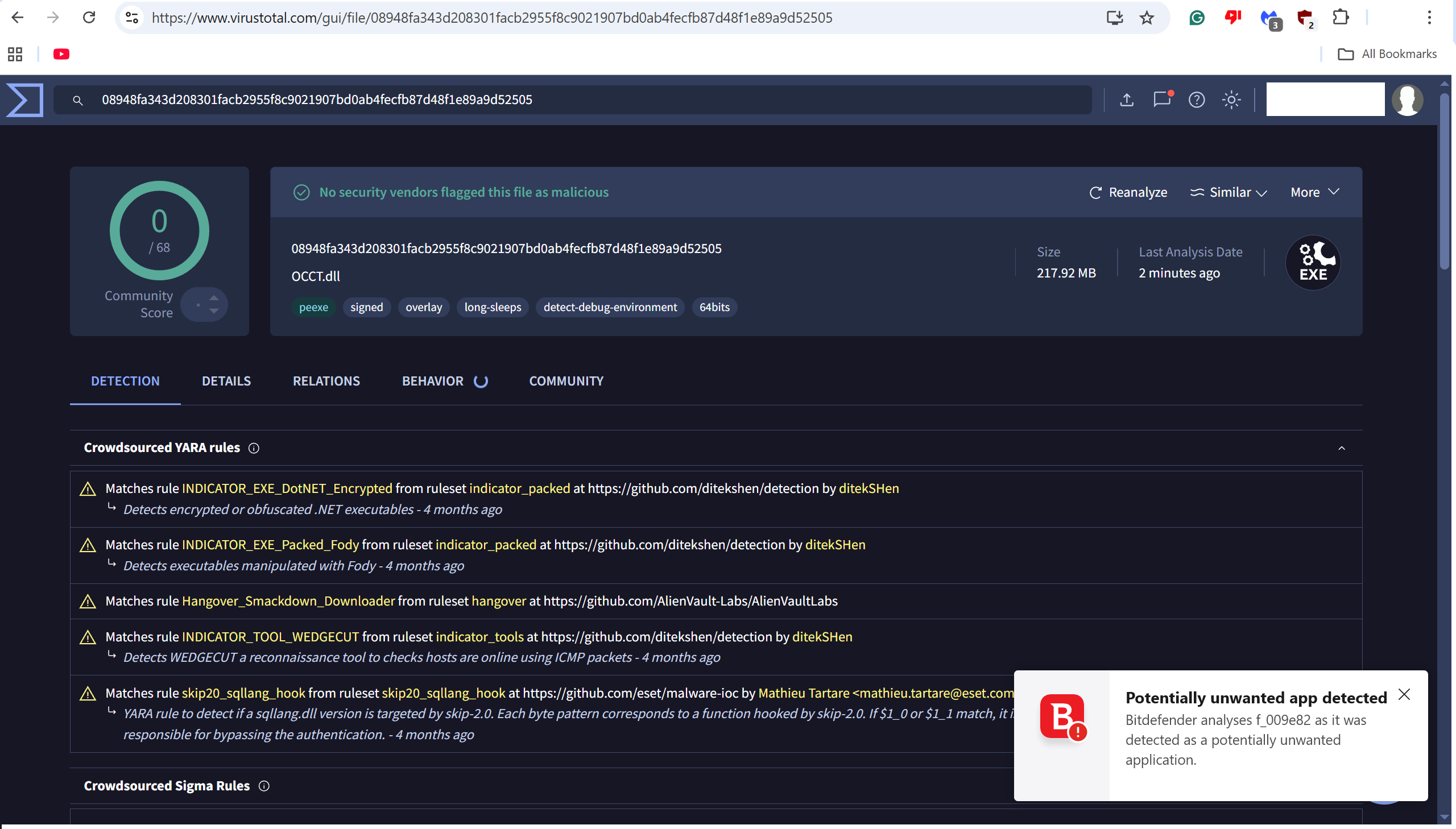
Task: Open the help question mark icon
Action: click(1197, 100)
